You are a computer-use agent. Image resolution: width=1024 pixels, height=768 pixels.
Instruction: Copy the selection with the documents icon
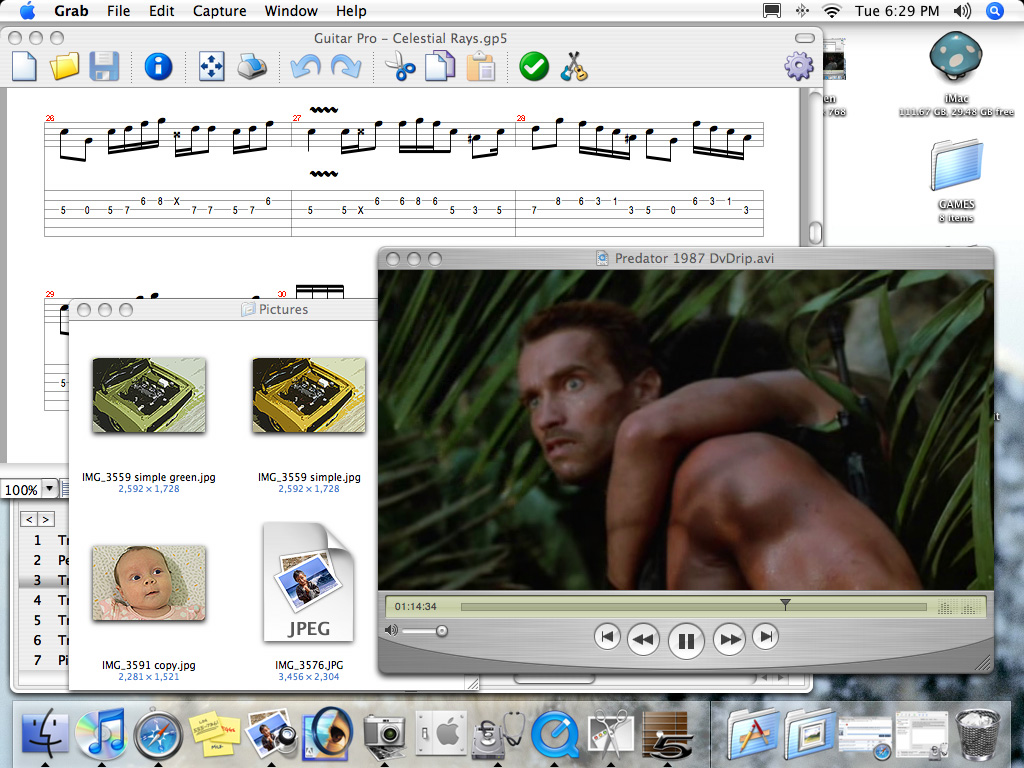click(x=440, y=67)
